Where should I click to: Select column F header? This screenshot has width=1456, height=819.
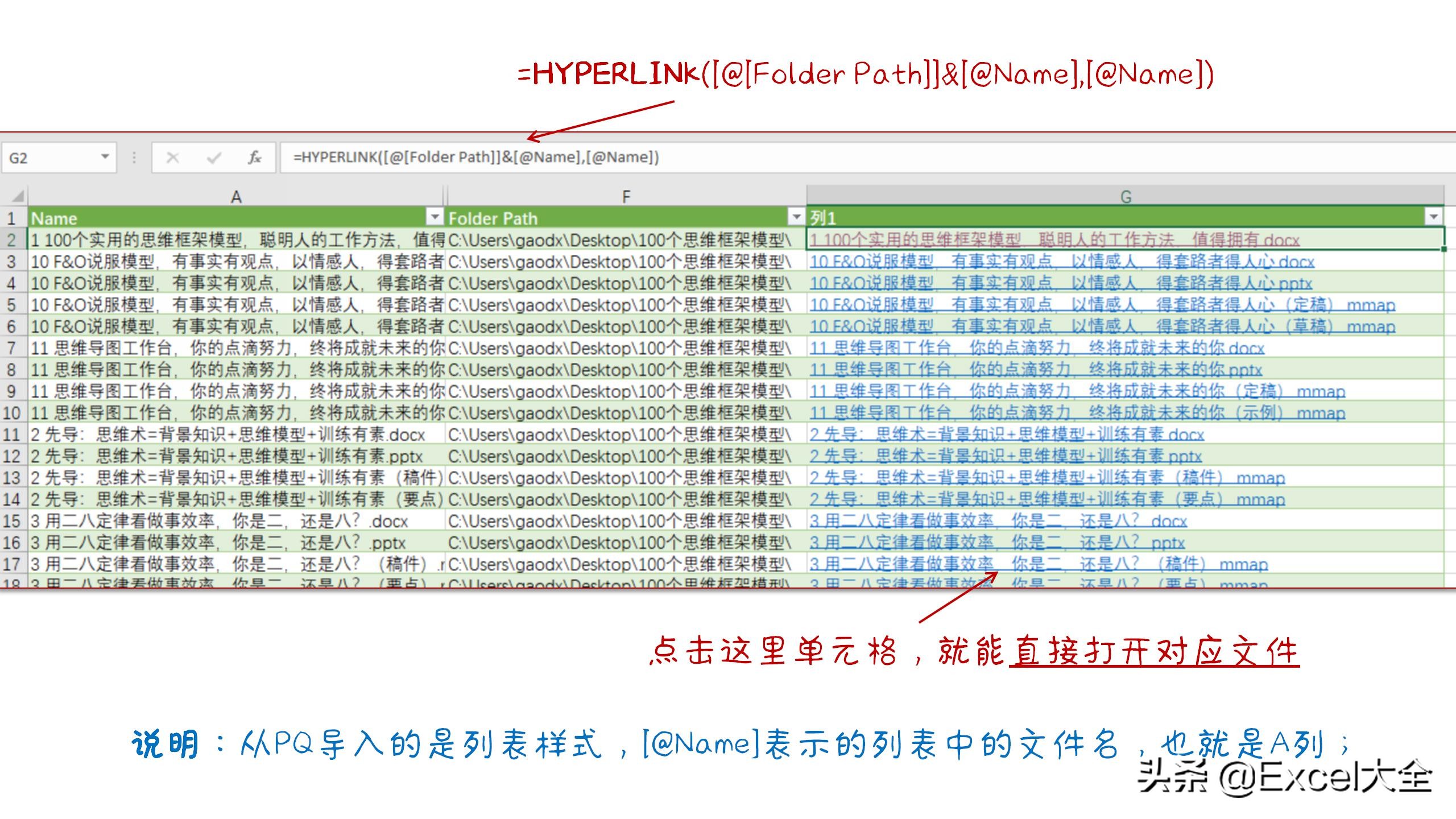tap(626, 197)
